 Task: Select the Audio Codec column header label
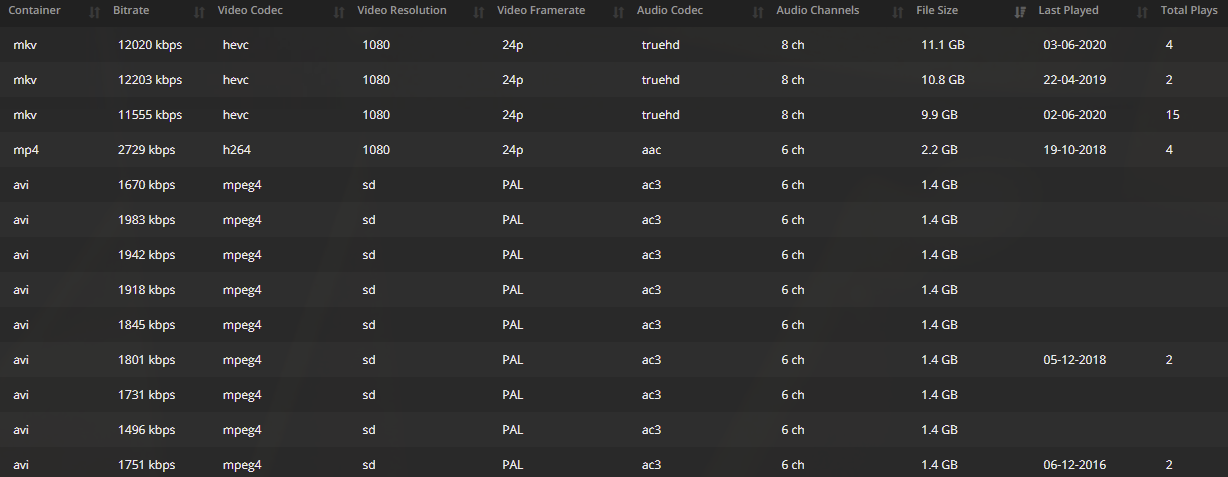point(669,11)
